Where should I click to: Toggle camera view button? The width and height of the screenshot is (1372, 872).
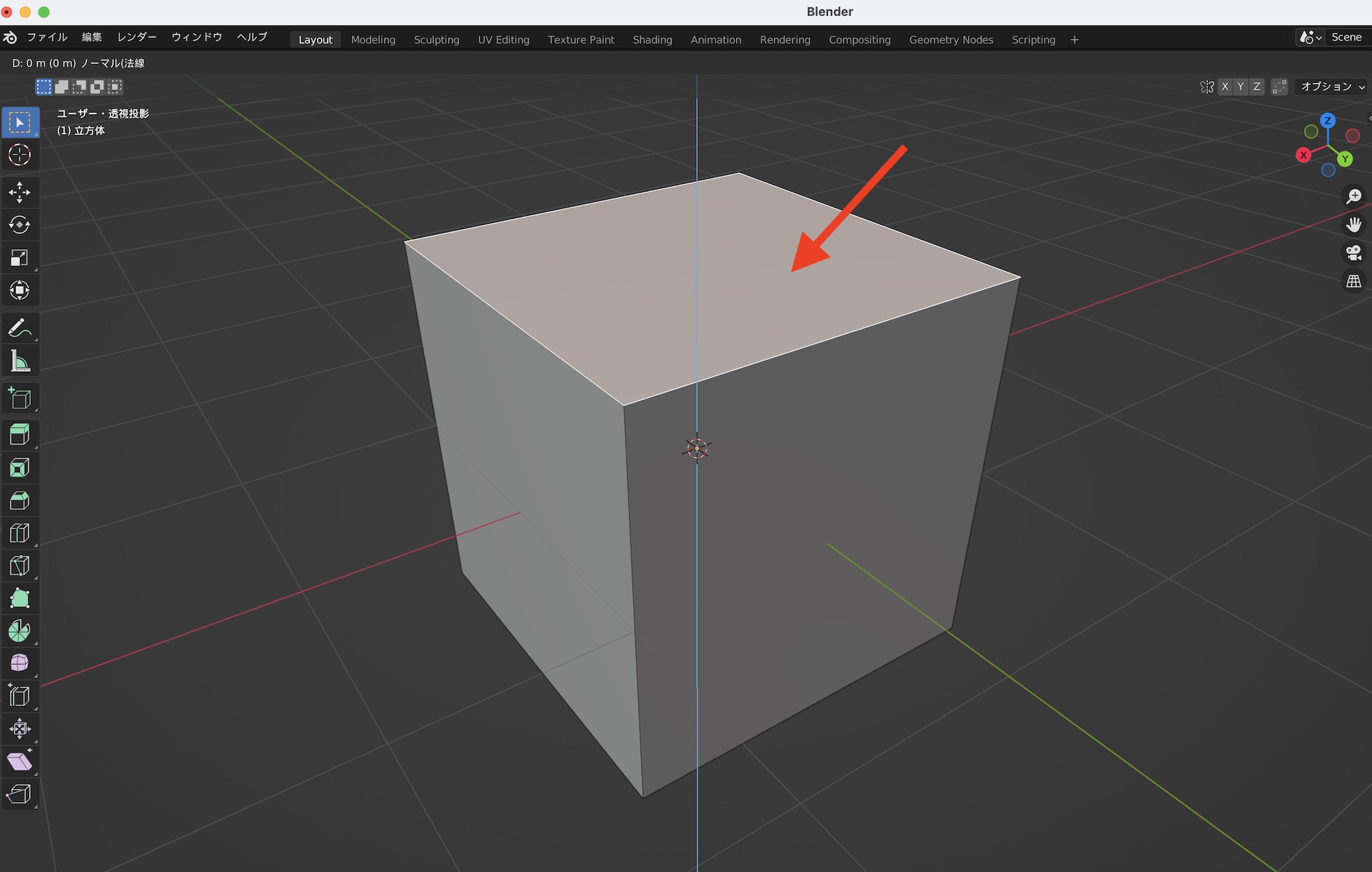tap(1353, 253)
